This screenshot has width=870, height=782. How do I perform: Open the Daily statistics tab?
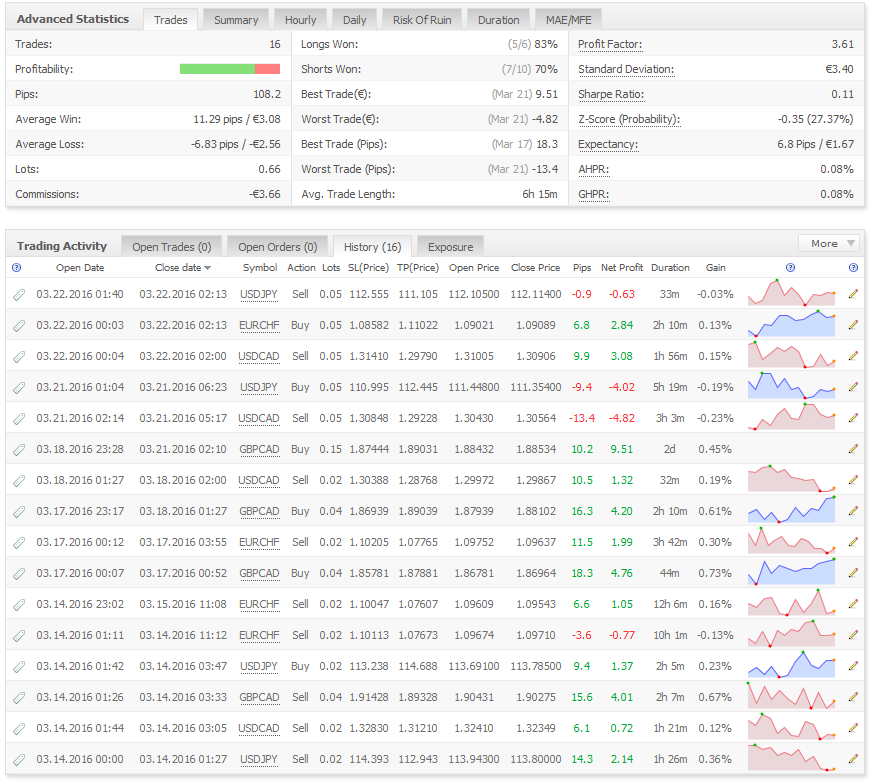coord(355,19)
